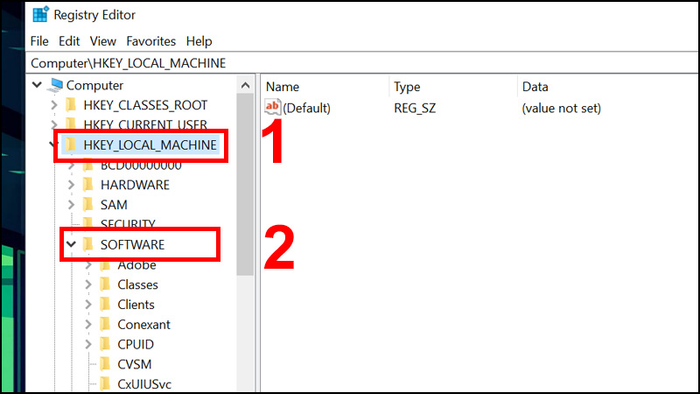Open the Favorites menu

151,41
